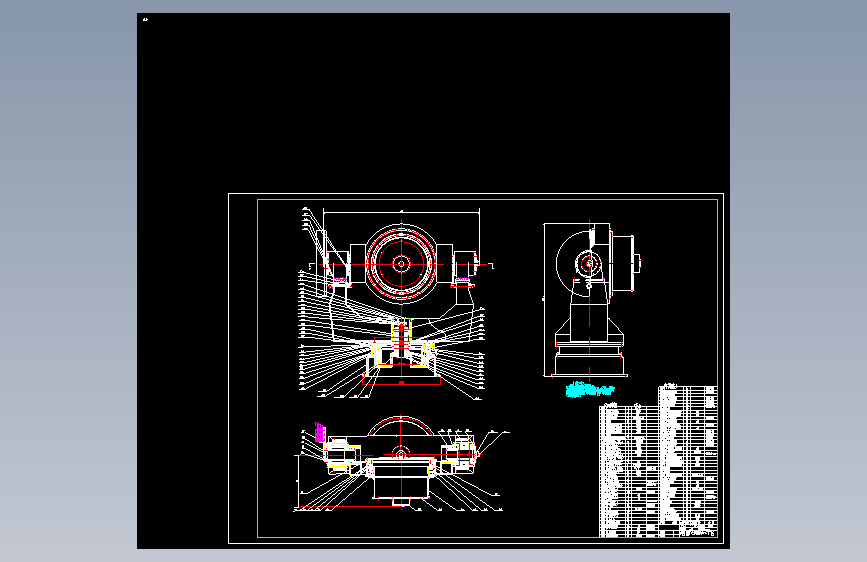Image resolution: width=867 pixels, height=562 pixels.
Task: Click the white parts list table in the drawing corner
Action: coord(658,461)
